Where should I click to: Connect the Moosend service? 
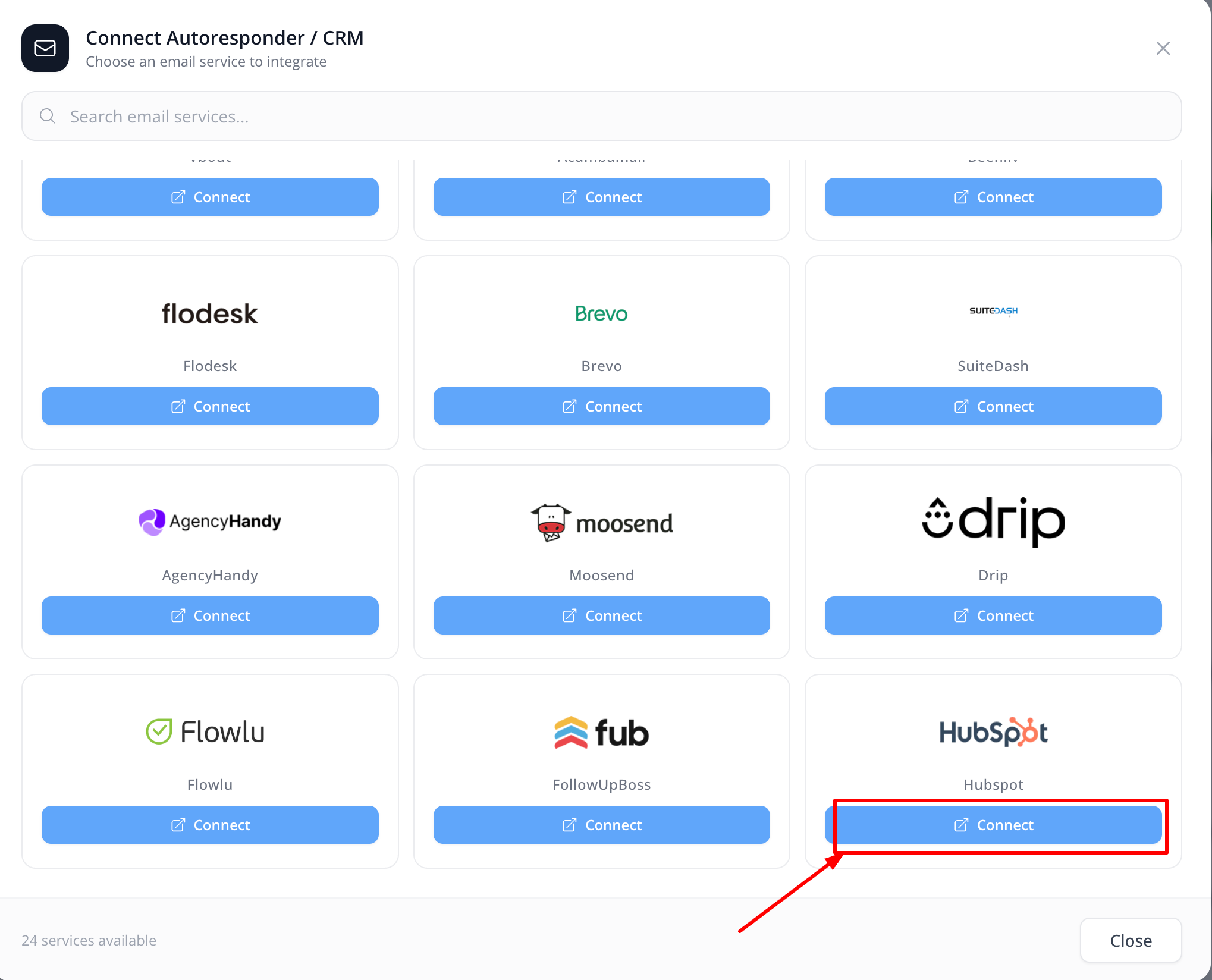601,615
